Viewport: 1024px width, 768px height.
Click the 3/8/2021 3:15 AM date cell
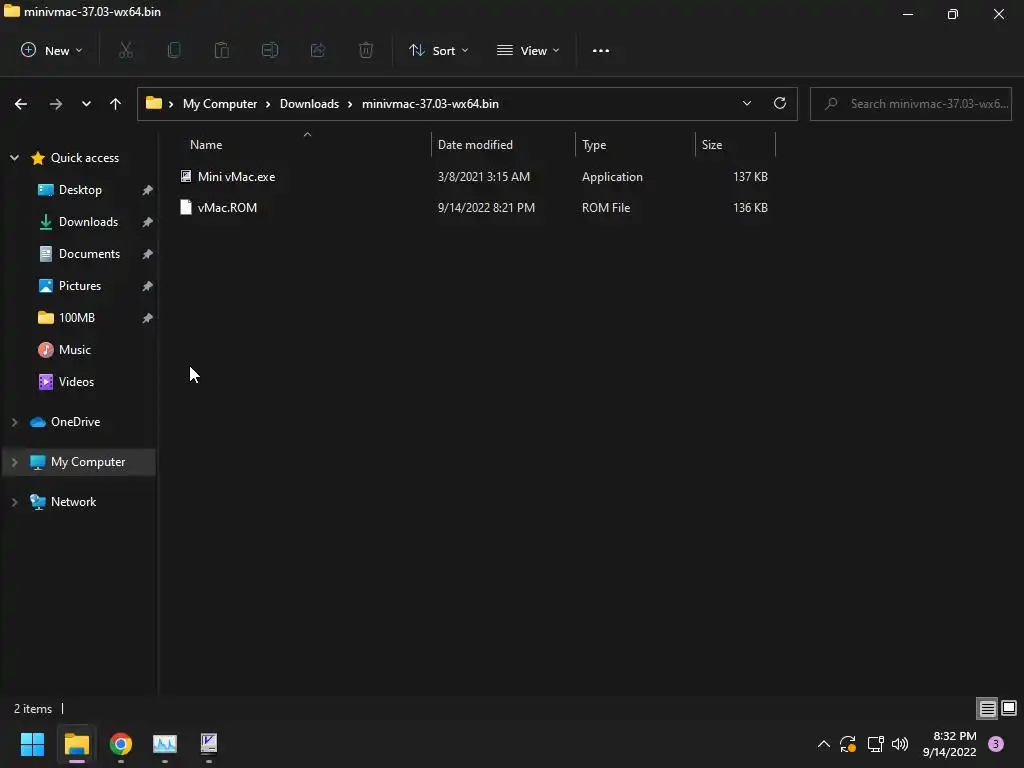pos(483,176)
